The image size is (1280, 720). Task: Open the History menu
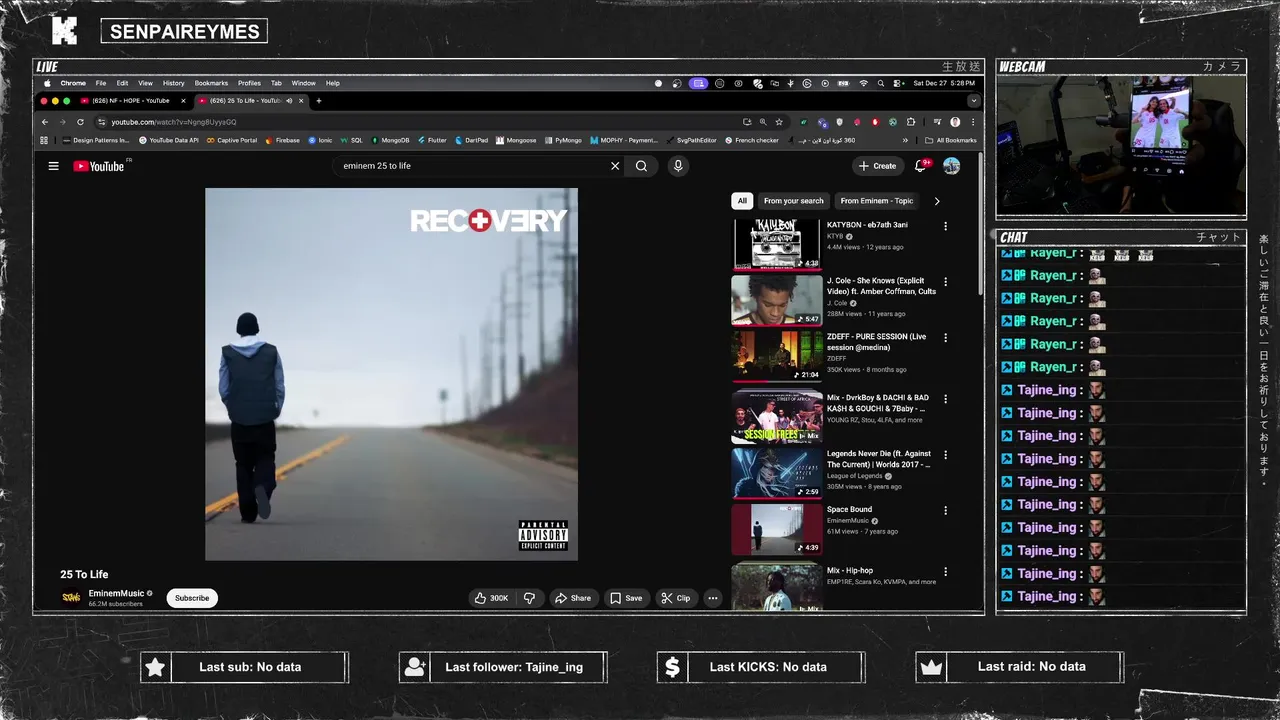click(x=174, y=83)
